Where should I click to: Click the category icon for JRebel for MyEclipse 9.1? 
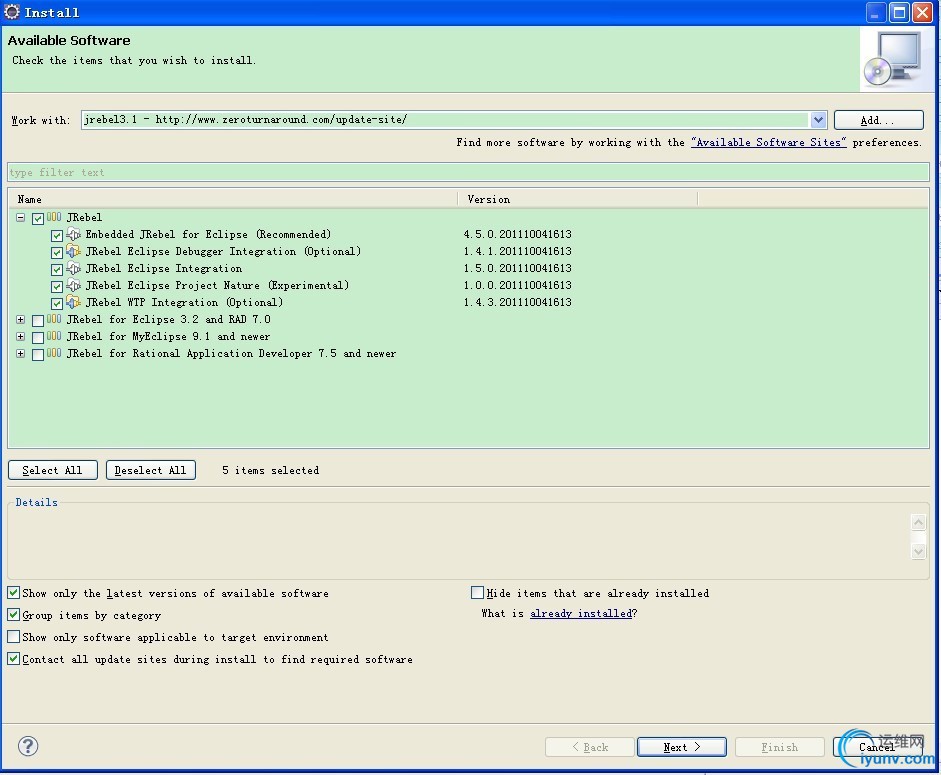[x=54, y=336]
